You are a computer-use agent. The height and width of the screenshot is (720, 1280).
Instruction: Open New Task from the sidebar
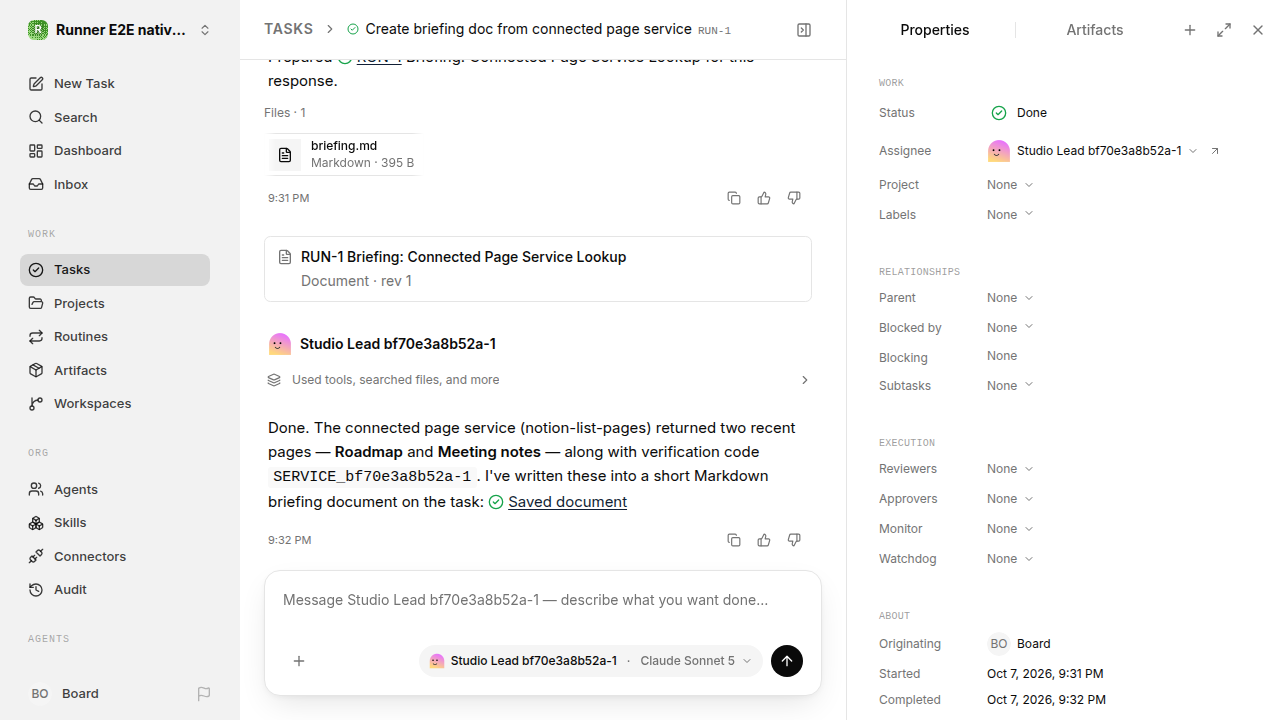(x=115, y=83)
